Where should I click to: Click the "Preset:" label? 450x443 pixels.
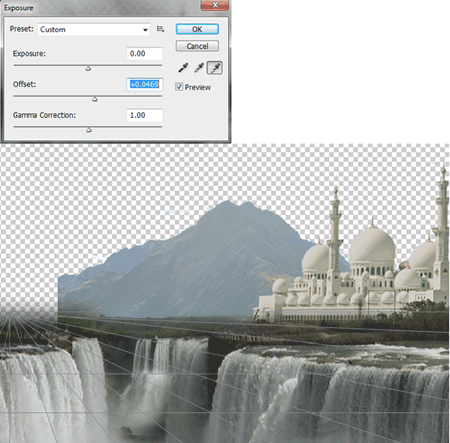(x=22, y=29)
